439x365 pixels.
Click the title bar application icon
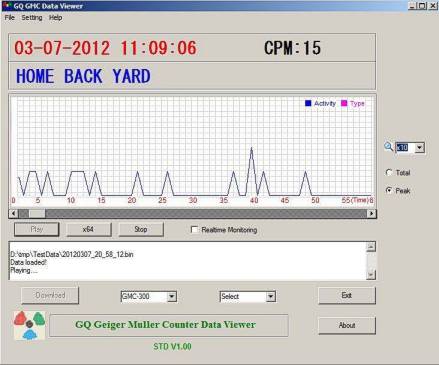coord(7,6)
